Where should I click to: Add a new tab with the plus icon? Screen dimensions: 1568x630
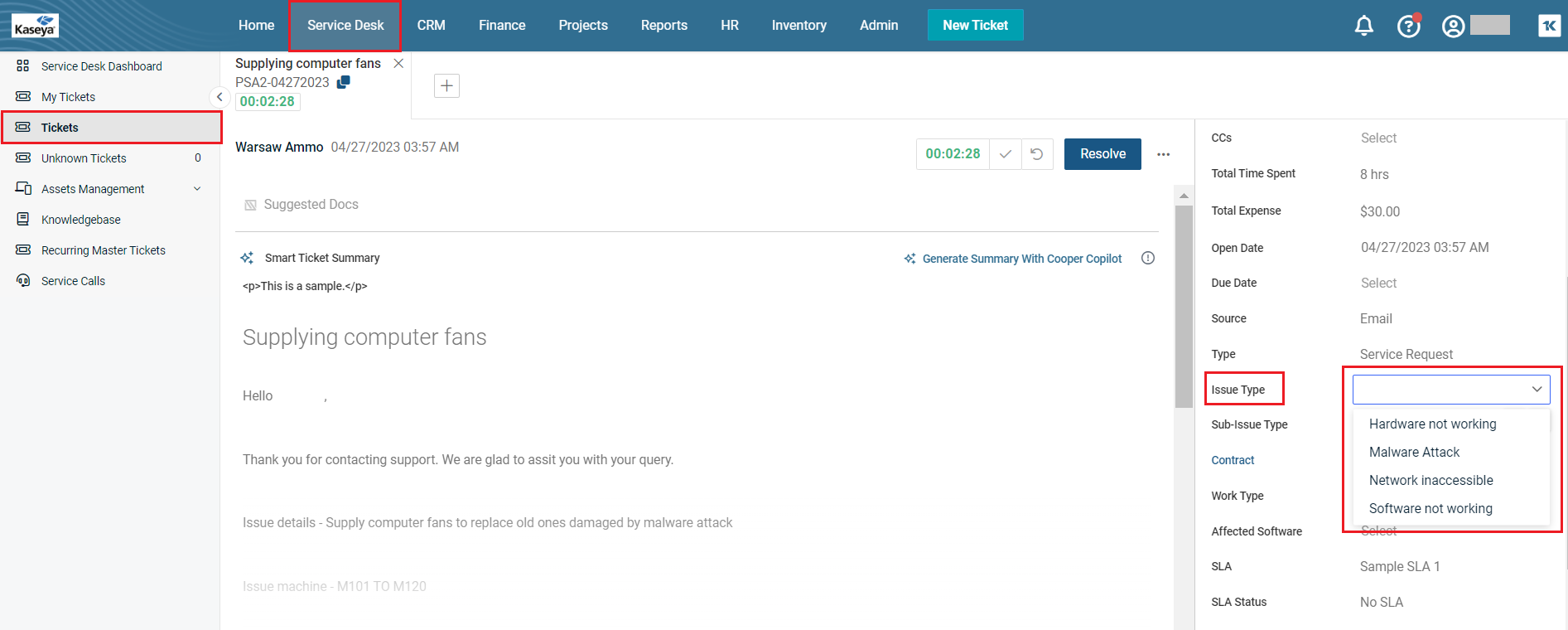pyautogui.click(x=446, y=85)
